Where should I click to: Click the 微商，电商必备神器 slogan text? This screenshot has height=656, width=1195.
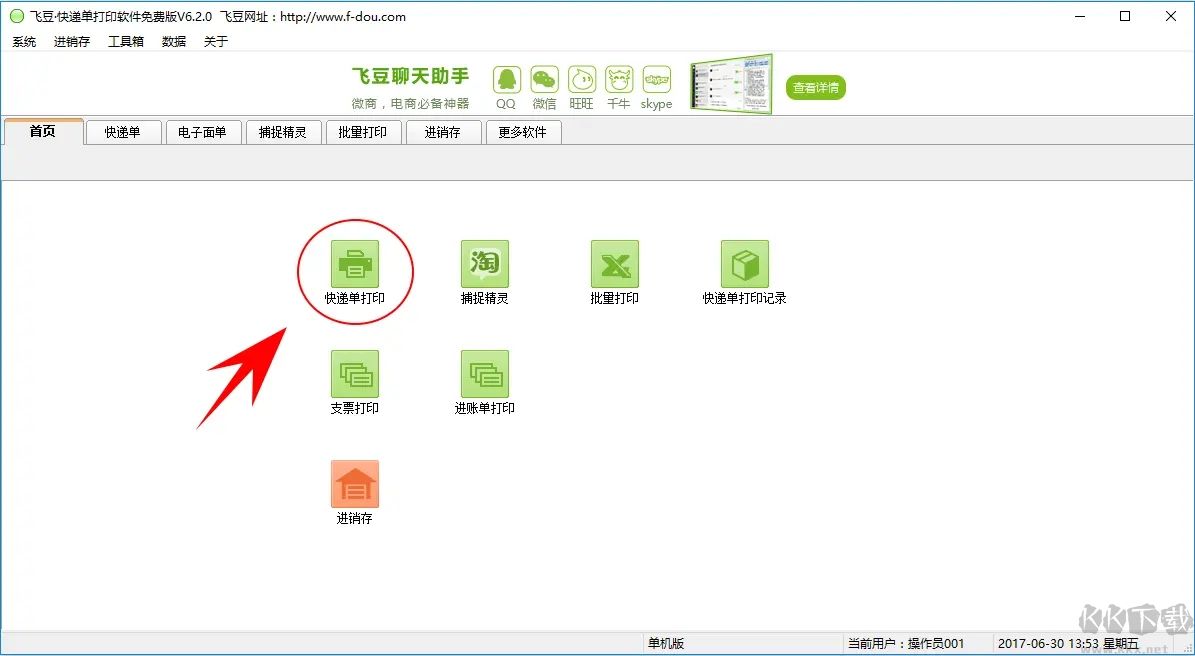coord(410,104)
